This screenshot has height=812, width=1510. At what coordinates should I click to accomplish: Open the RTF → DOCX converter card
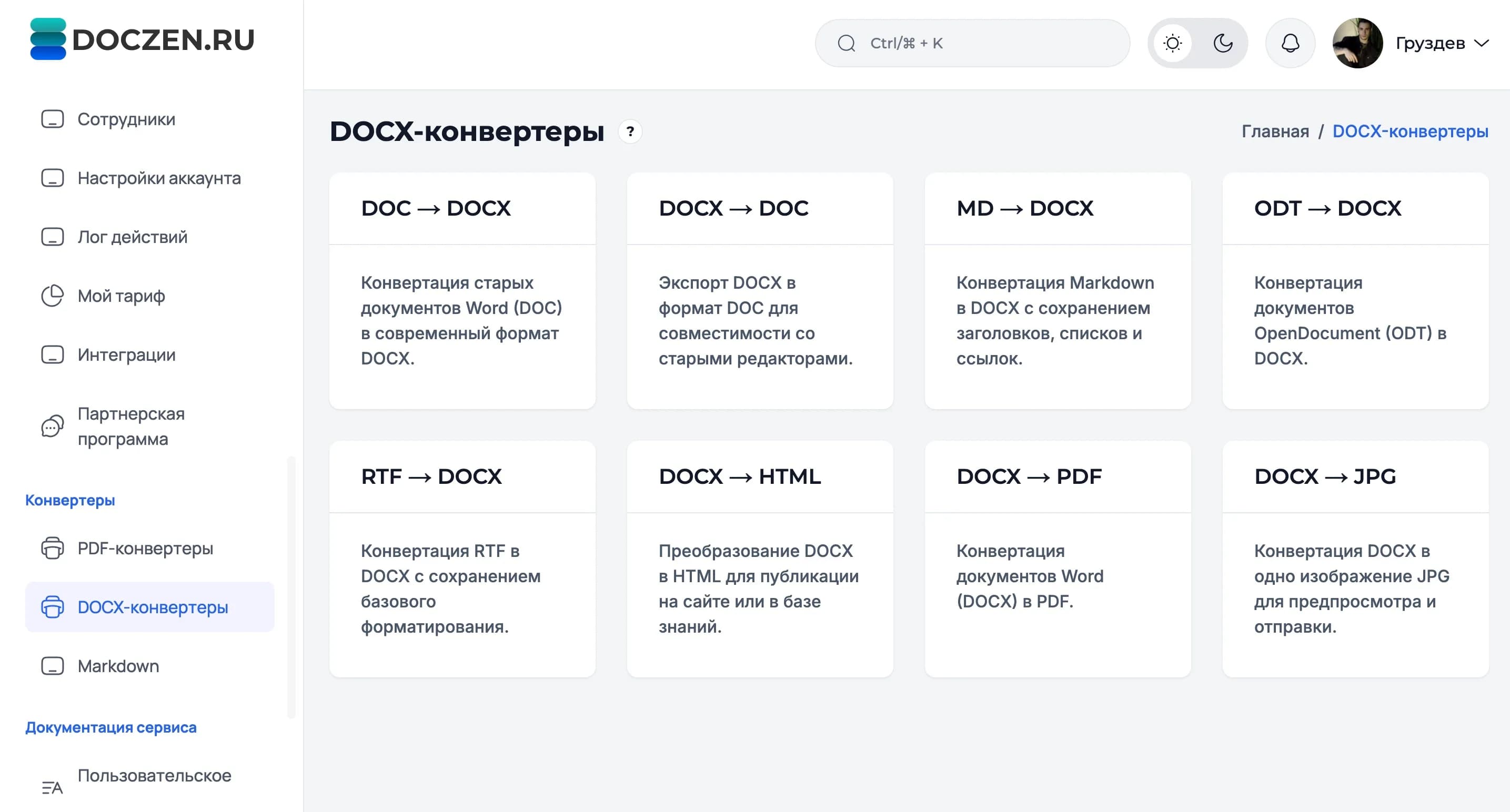[462, 559]
